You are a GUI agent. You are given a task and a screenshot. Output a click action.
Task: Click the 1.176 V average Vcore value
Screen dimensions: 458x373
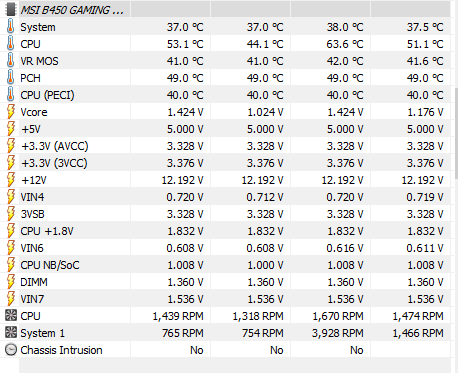point(425,112)
